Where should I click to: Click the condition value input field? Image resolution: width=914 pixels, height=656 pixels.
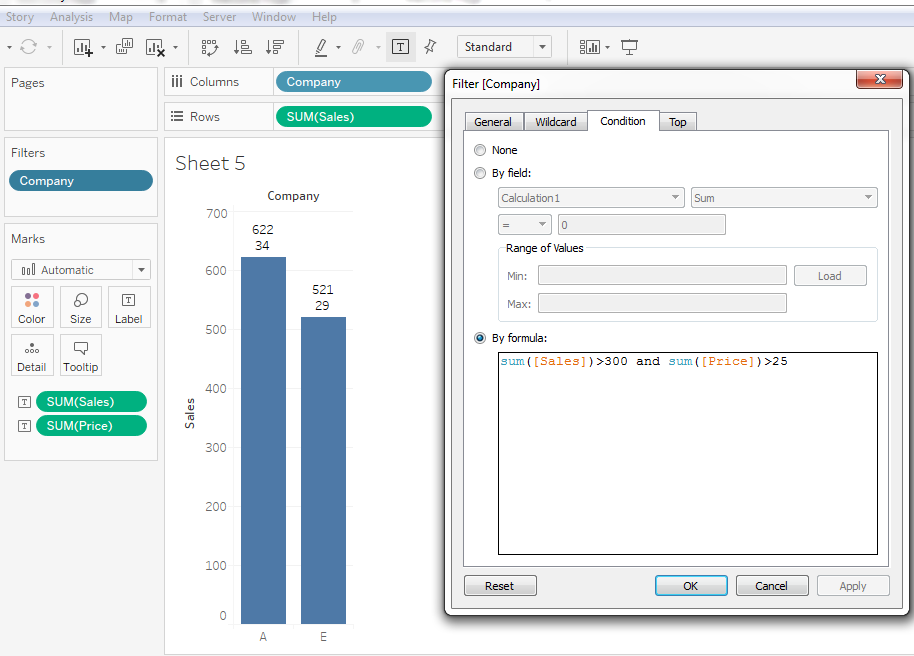point(642,224)
